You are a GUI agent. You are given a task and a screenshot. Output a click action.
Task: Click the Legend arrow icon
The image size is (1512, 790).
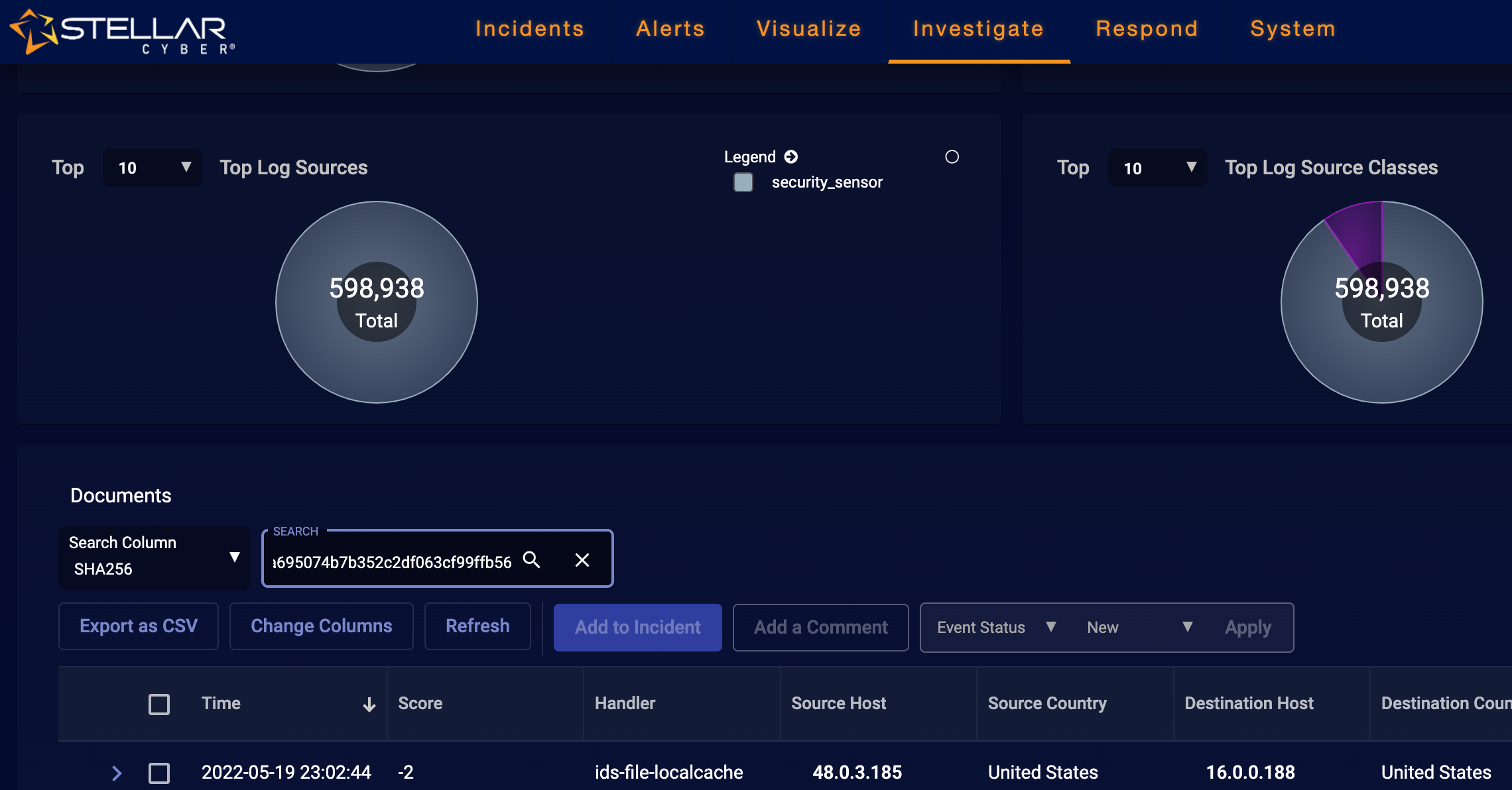791,157
